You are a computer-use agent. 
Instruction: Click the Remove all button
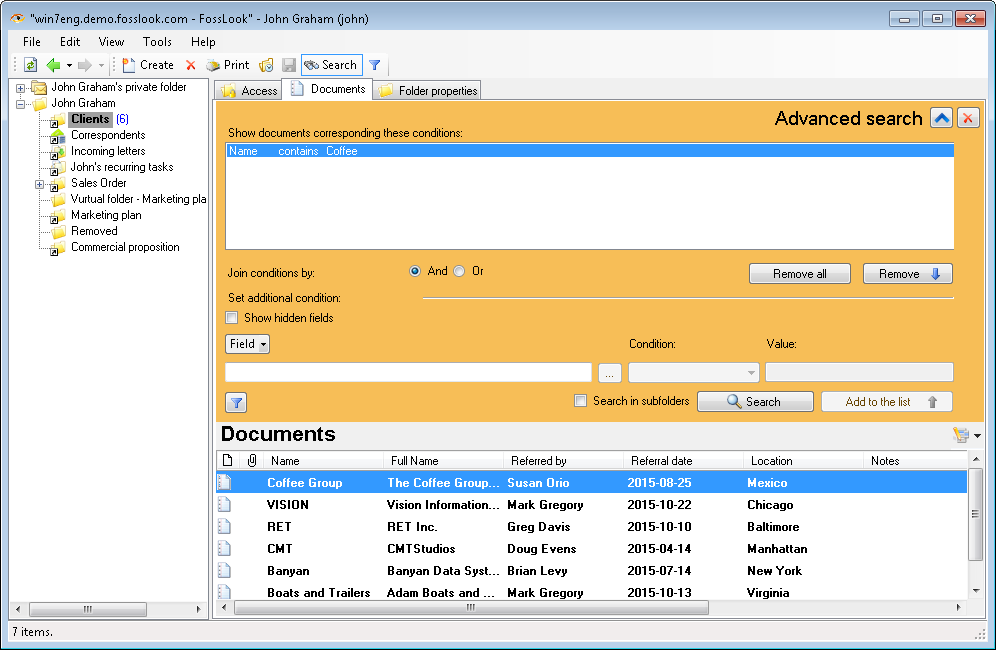pyautogui.click(x=800, y=274)
